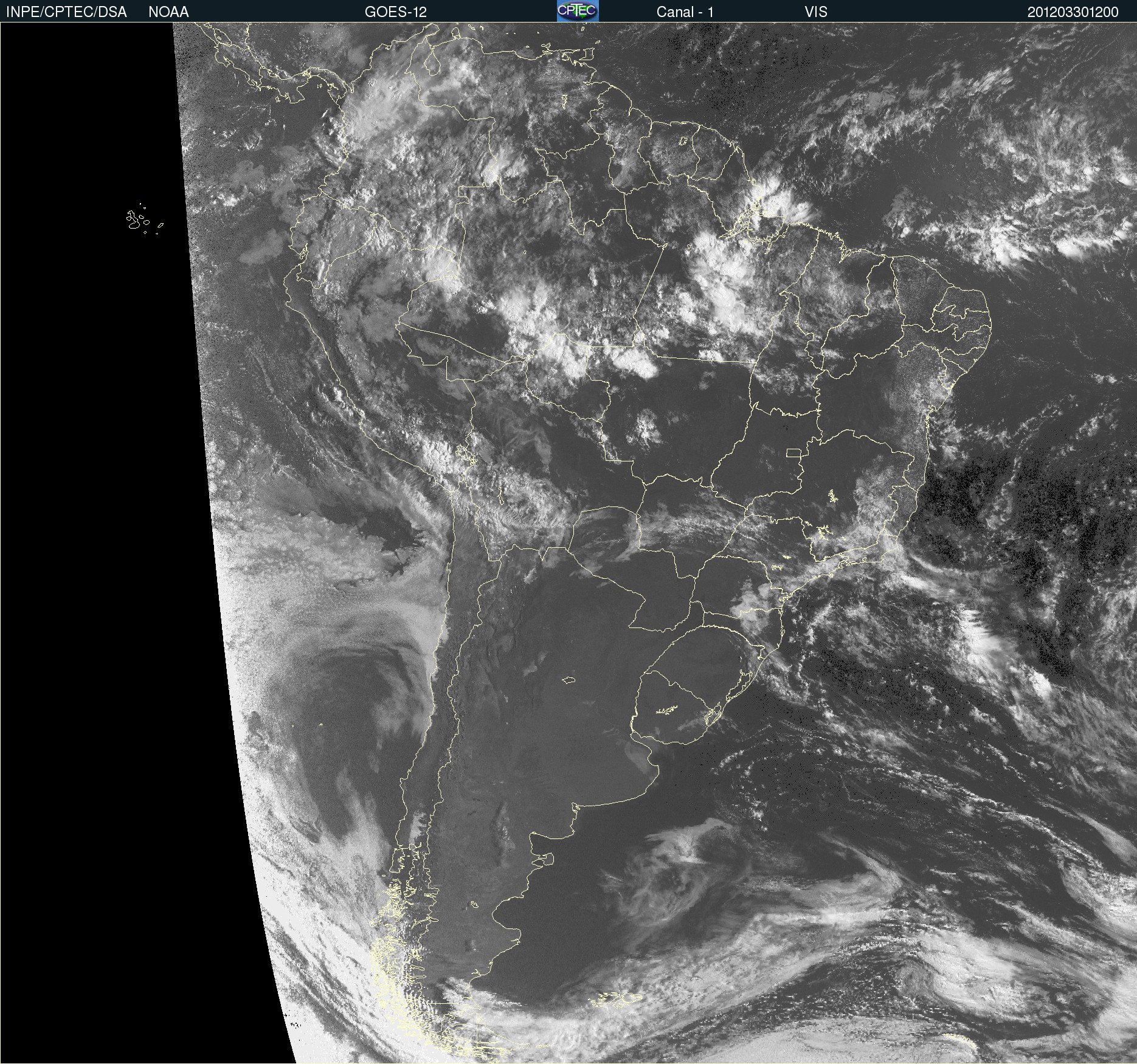Click the CPTEC logo in the header
Viewport: 1137px width, 1064px height.
pos(578,11)
